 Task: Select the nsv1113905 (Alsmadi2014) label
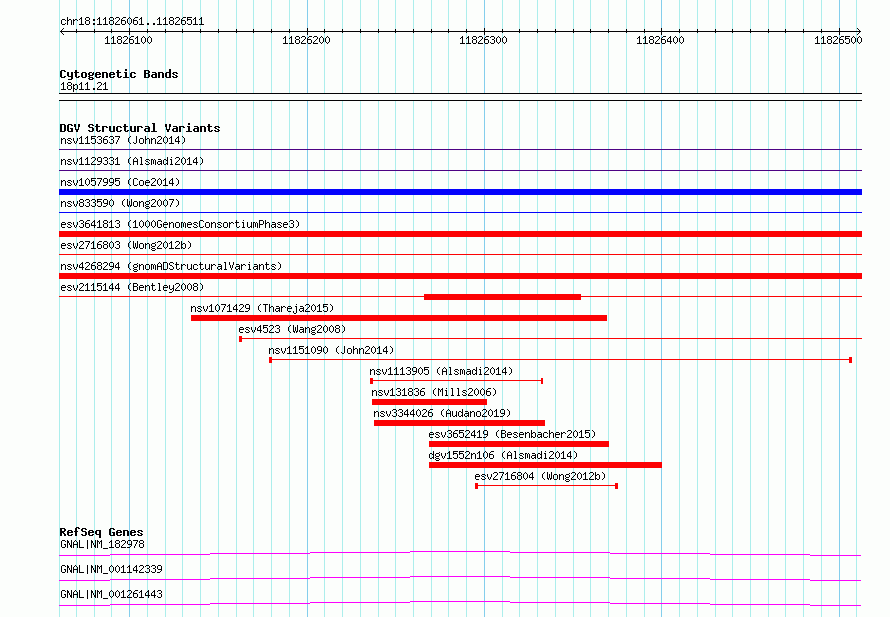tap(441, 371)
